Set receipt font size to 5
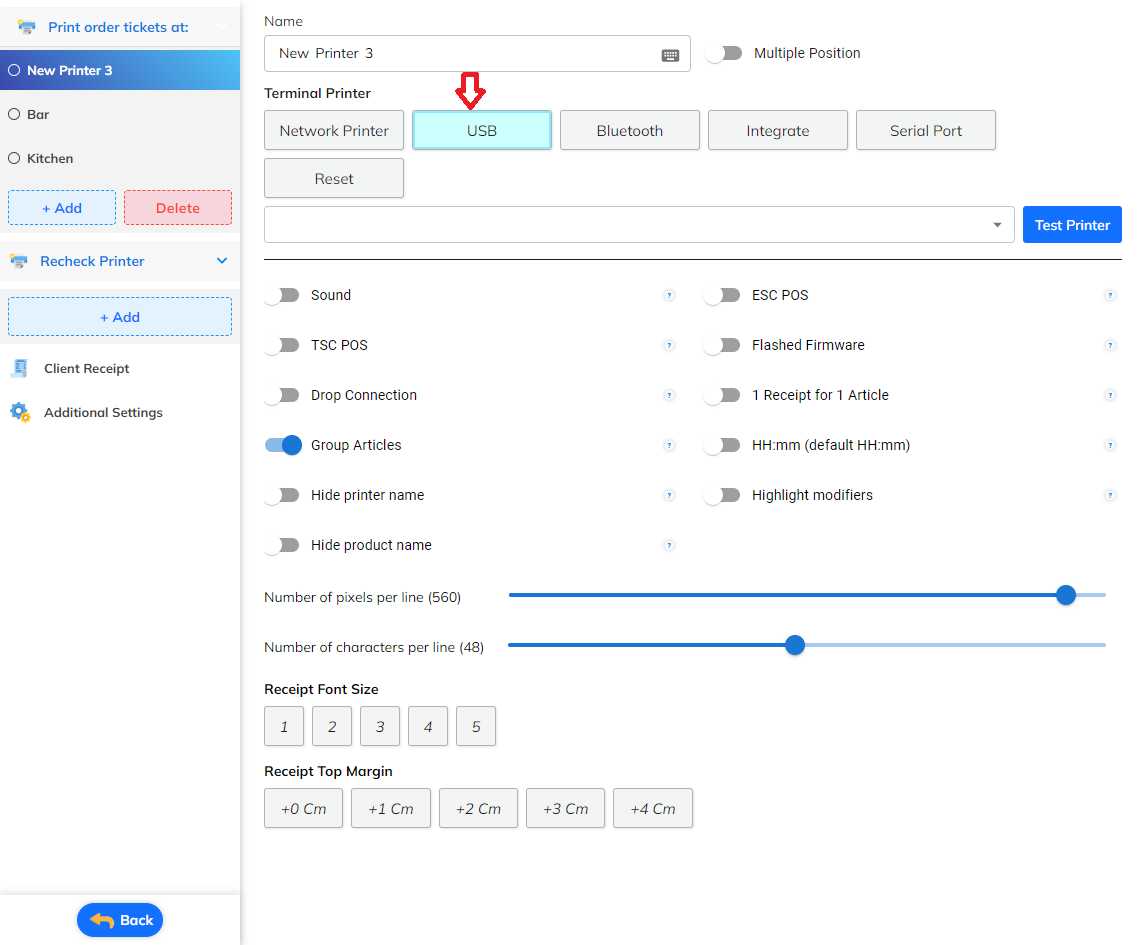 pos(476,726)
